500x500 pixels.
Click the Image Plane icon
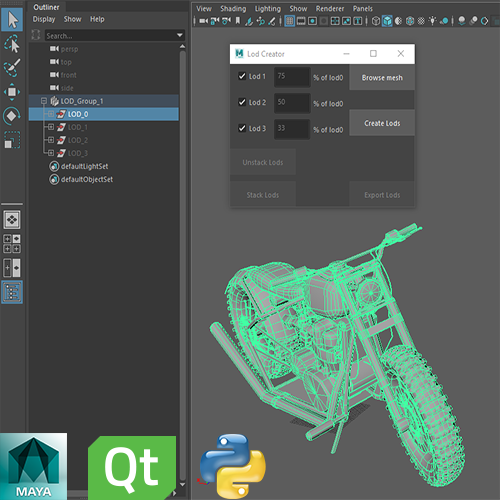coord(249,21)
